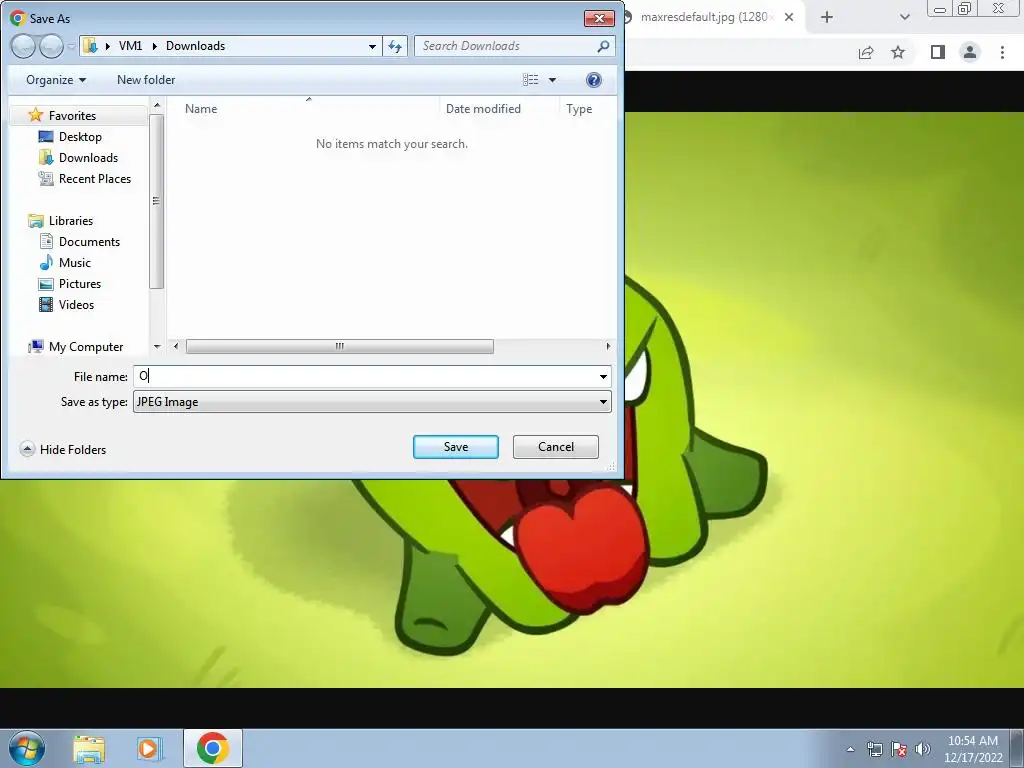
Task: Sort by the Type column header
Action: pyautogui.click(x=579, y=108)
